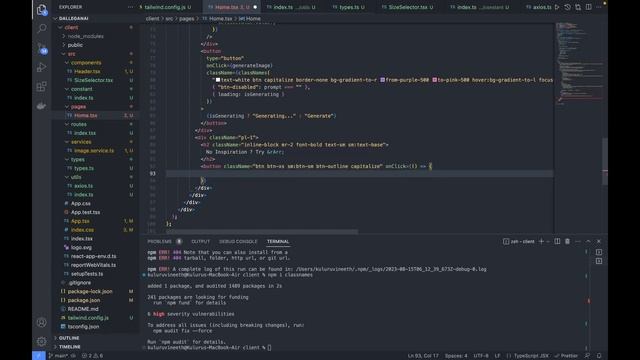
Task: Click the Run code play icon
Action: (557, 7)
